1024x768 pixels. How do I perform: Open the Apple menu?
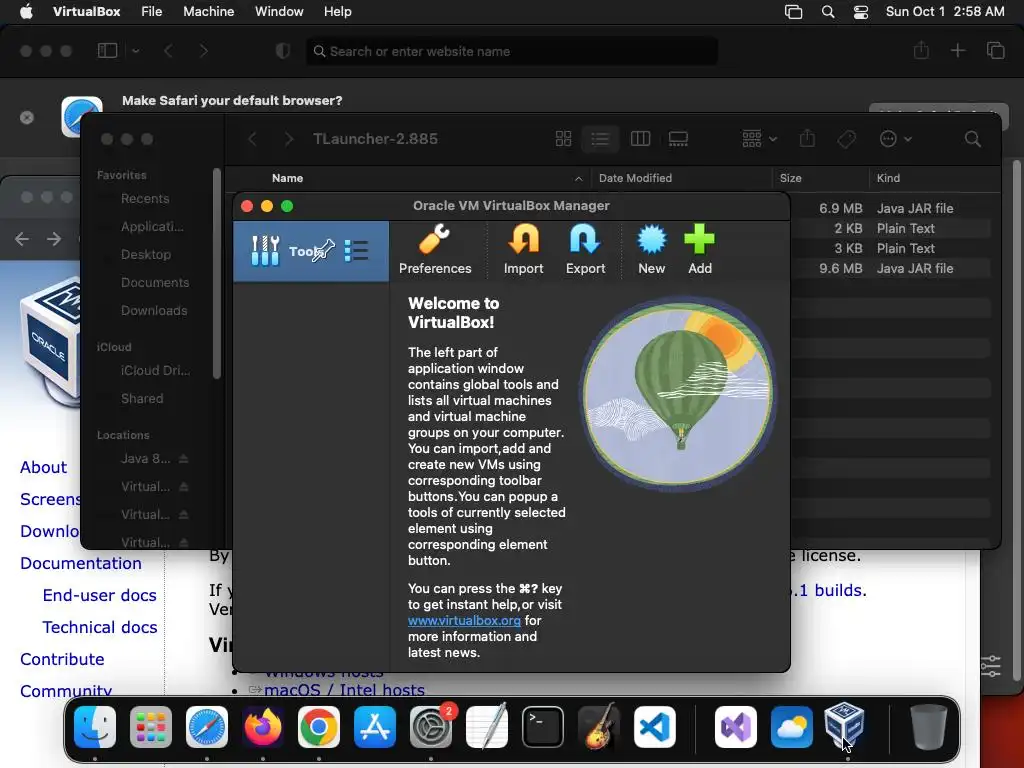(x=26, y=12)
